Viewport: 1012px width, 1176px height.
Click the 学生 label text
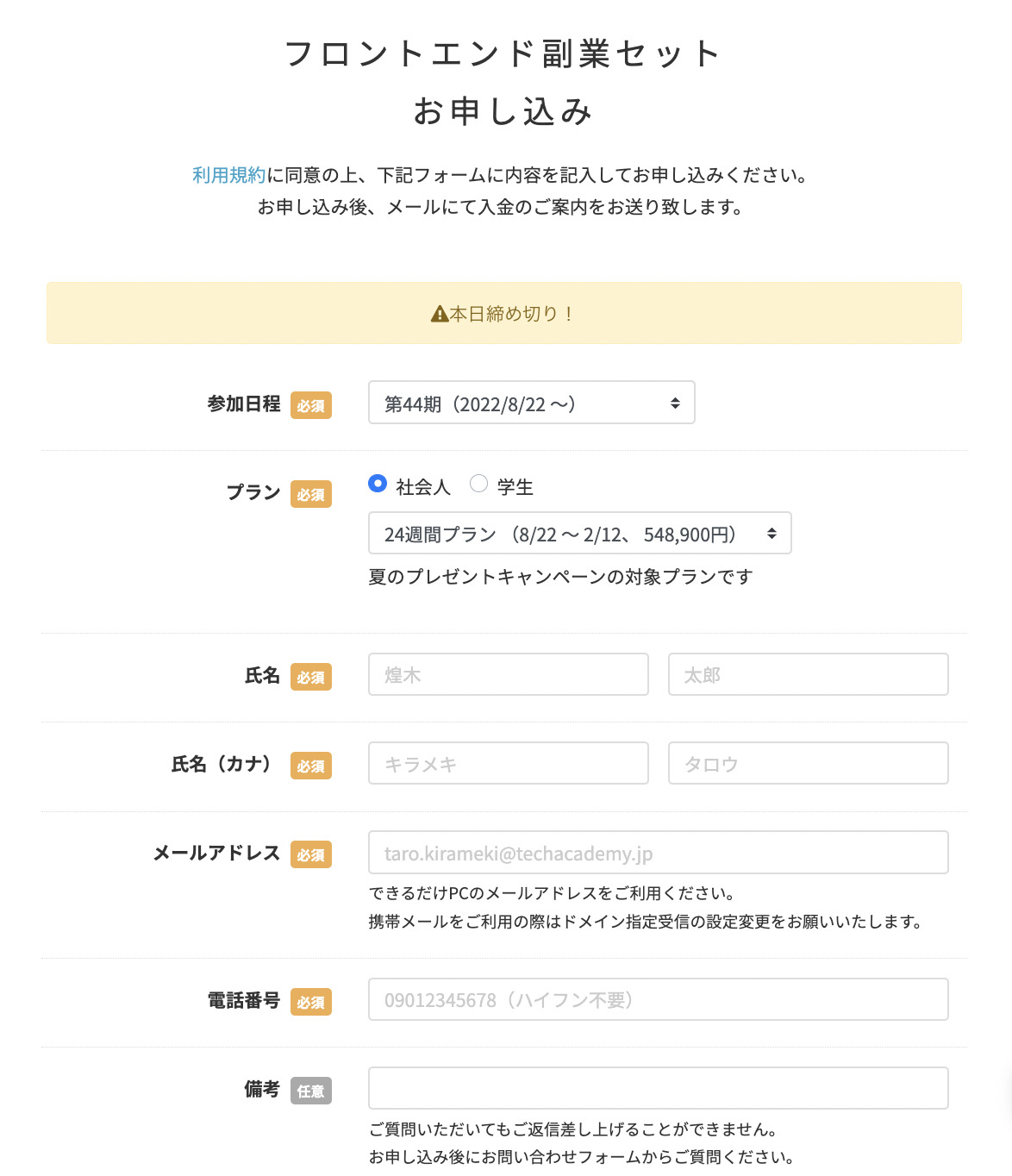(x=515, y=487)
